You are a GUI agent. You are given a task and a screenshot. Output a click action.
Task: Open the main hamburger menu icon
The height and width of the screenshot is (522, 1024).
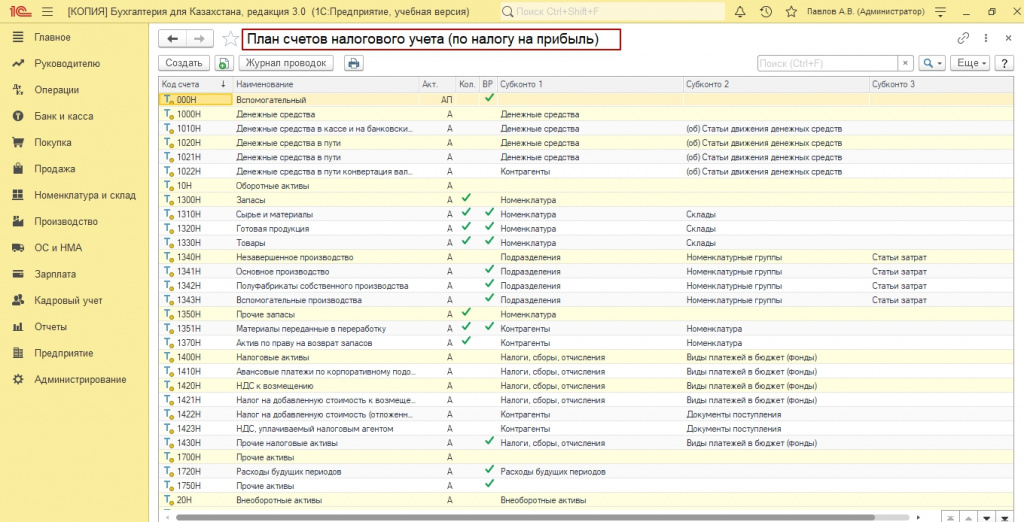tap(47, 12)
